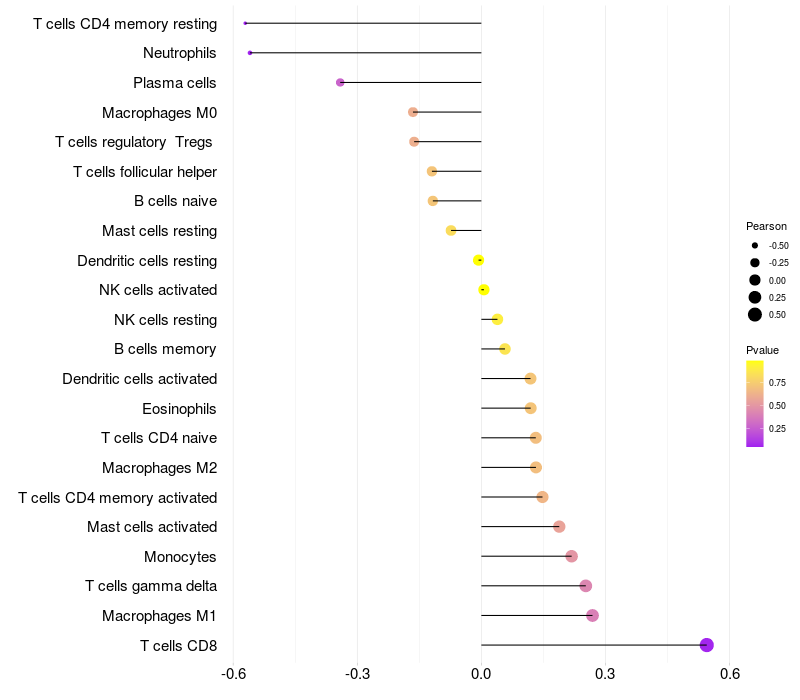Click the Macrophages M1 lollipop dot
The image size is (800, 700).
pos(592,615)
